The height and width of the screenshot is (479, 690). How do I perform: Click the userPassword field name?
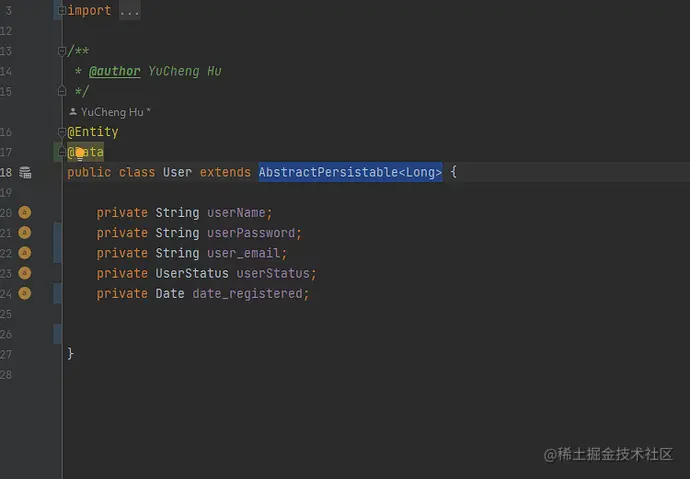251,233
